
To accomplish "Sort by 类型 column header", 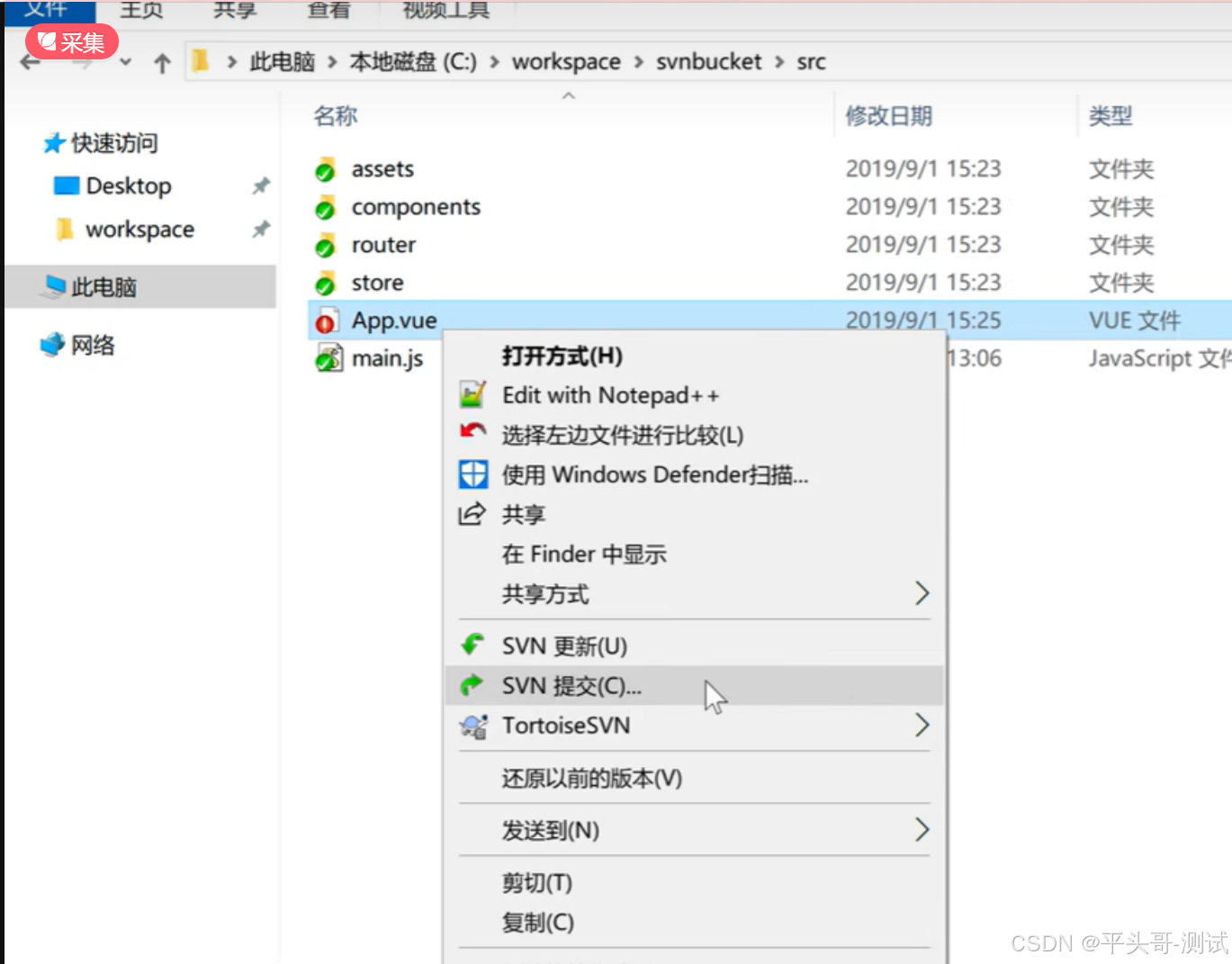I will (x=1111, y=115).
